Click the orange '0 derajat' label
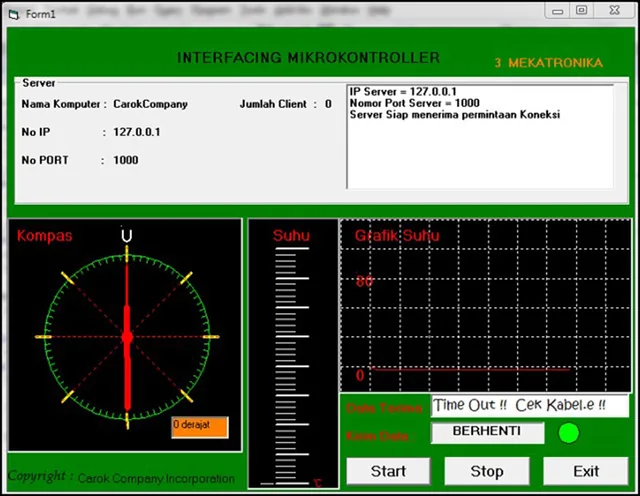 pos(200,427)
